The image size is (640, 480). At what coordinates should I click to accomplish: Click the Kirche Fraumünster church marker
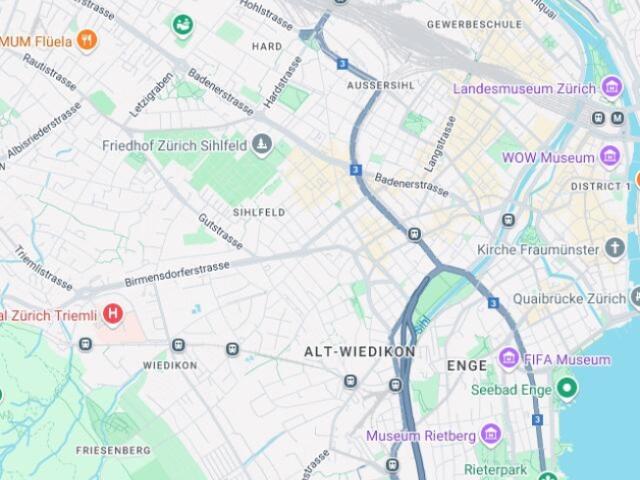[615, 248]
